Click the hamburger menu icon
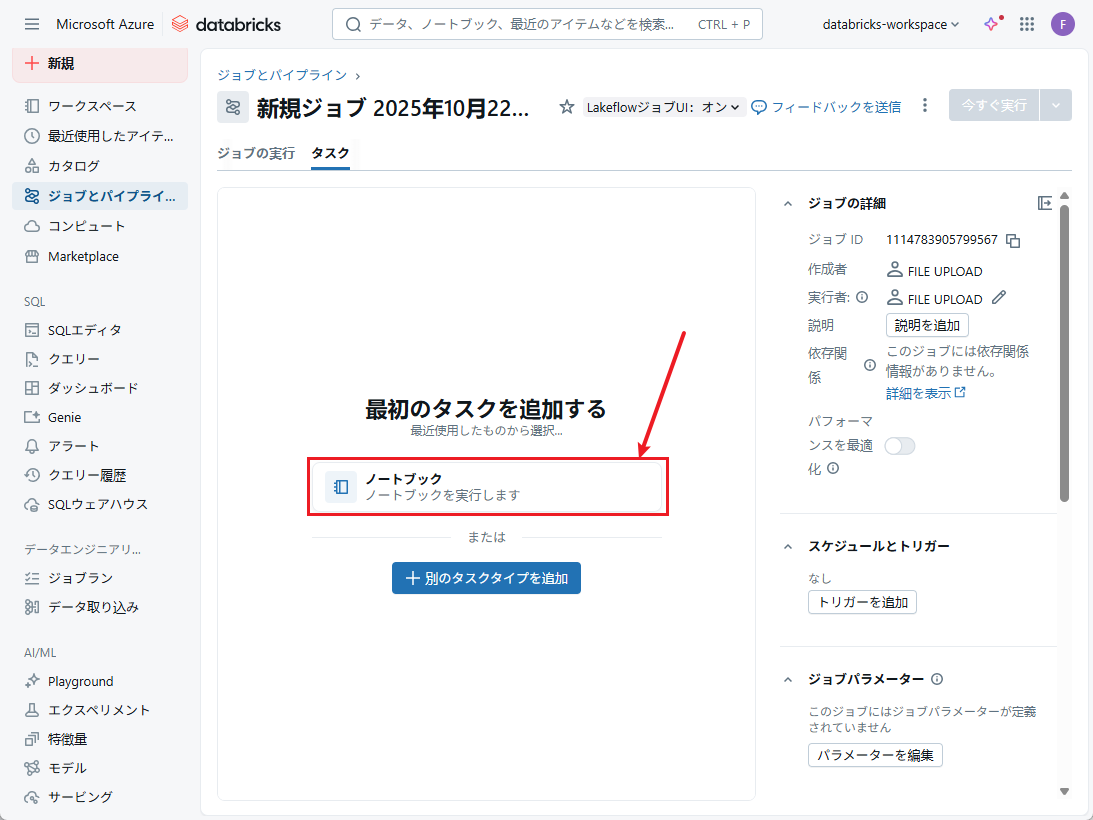Image resolution: width=1093 pixels, height=820 pixels. click(x=32, y=24)
